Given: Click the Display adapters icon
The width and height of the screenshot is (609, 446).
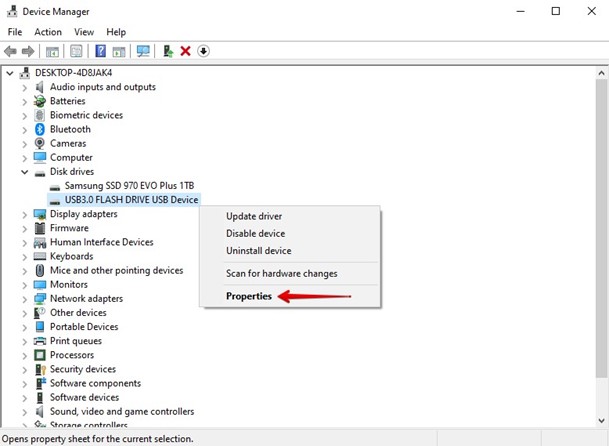Looking at the screenshot, I should [x=40, y=214].
